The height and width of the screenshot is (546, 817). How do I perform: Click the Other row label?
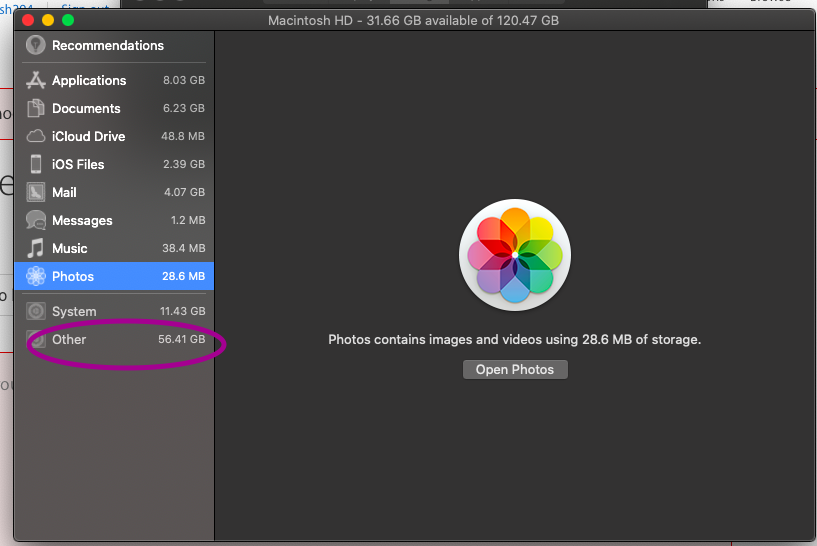pos(69,339)
